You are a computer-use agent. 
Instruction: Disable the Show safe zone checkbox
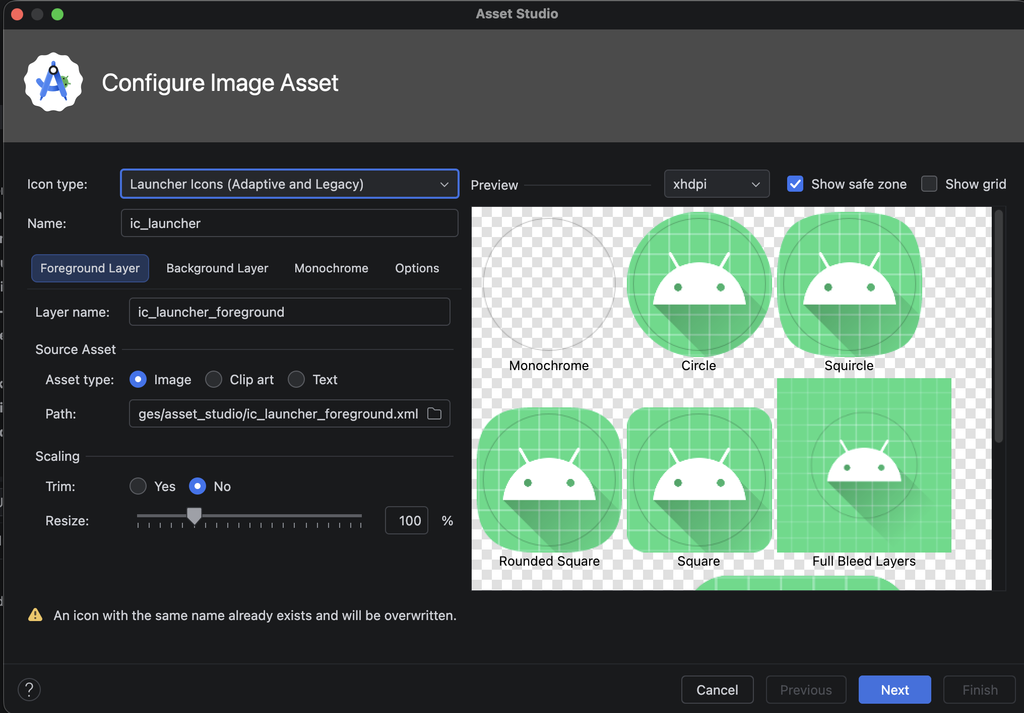coord(795,184)
